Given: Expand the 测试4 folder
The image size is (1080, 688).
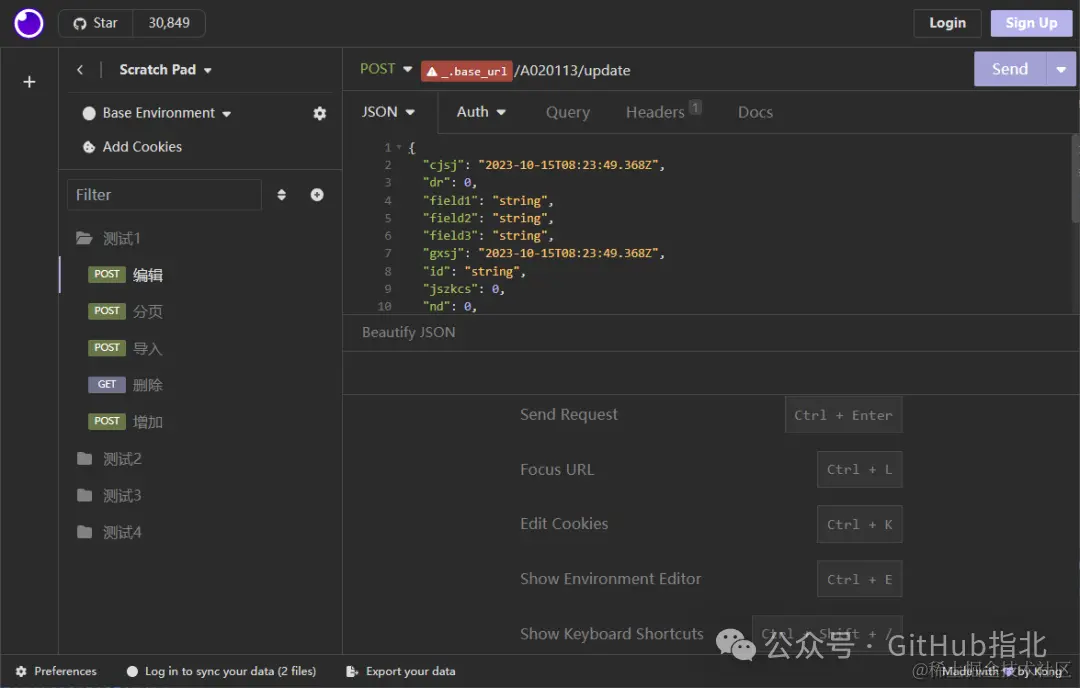Looking at the screenshot, I should pyautogui.click(x=109, y=532).
